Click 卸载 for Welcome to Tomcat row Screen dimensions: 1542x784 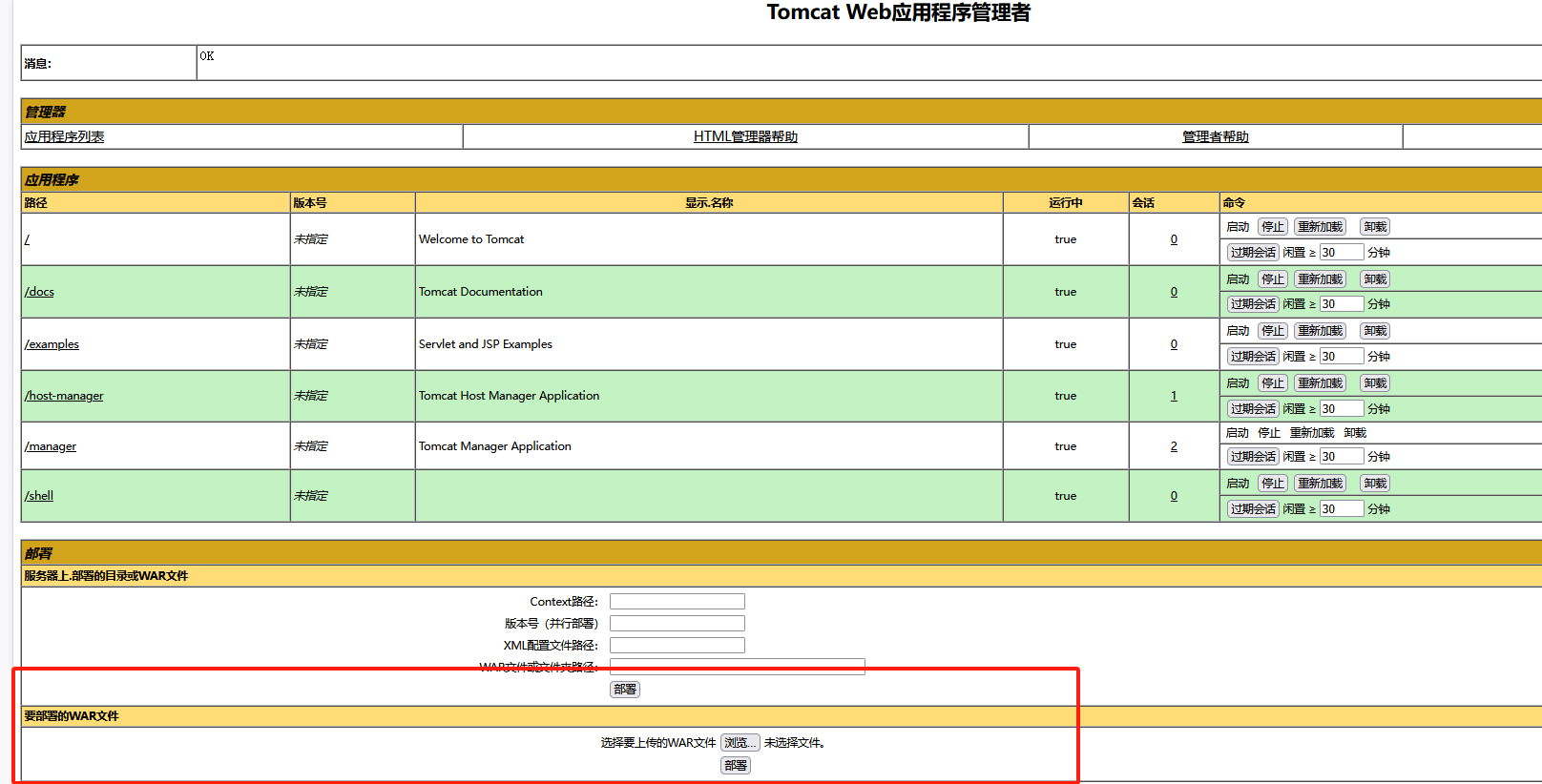point(1375,227)
